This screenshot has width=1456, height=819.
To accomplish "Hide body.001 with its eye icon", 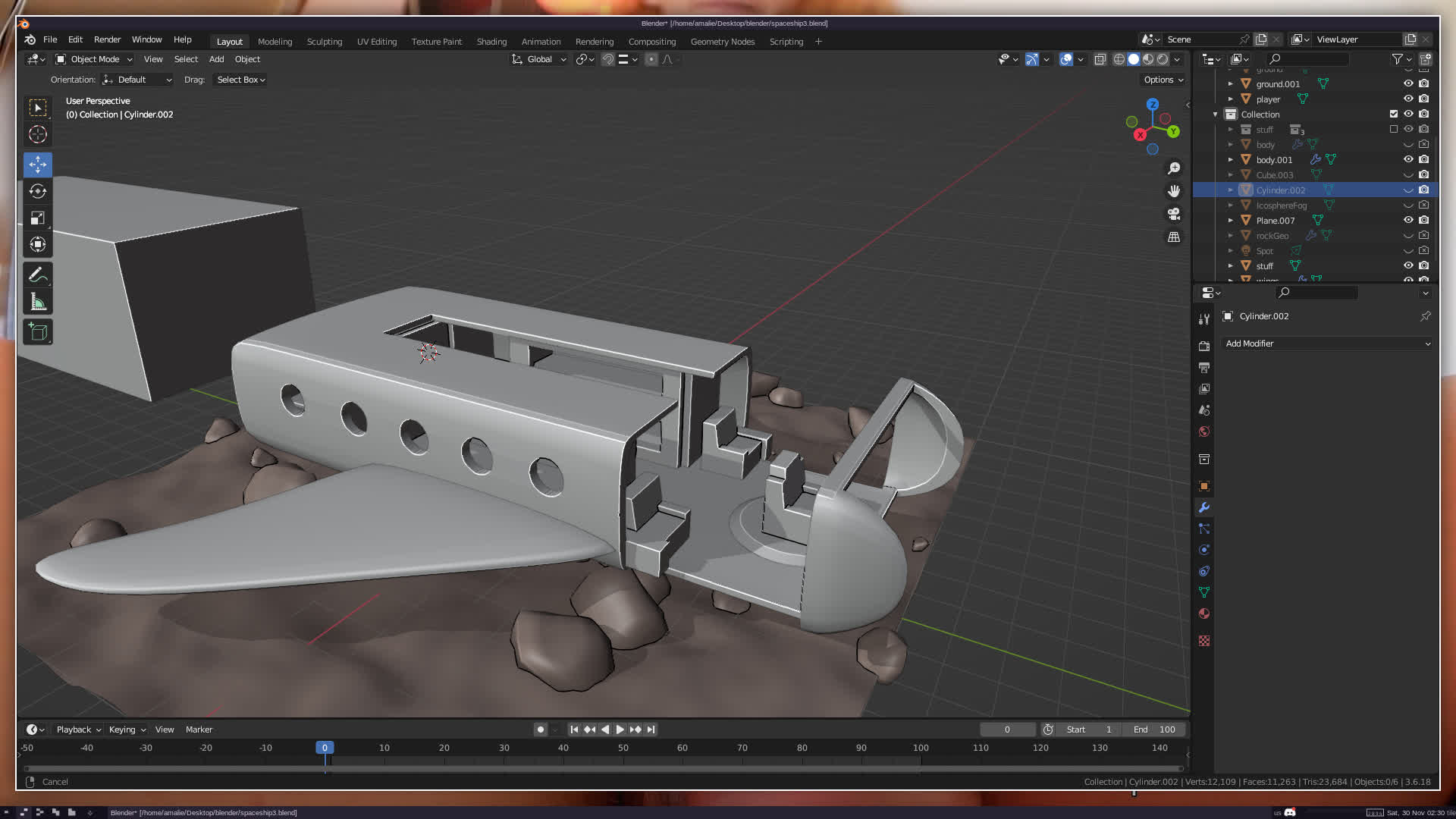I will point(1408,159).
